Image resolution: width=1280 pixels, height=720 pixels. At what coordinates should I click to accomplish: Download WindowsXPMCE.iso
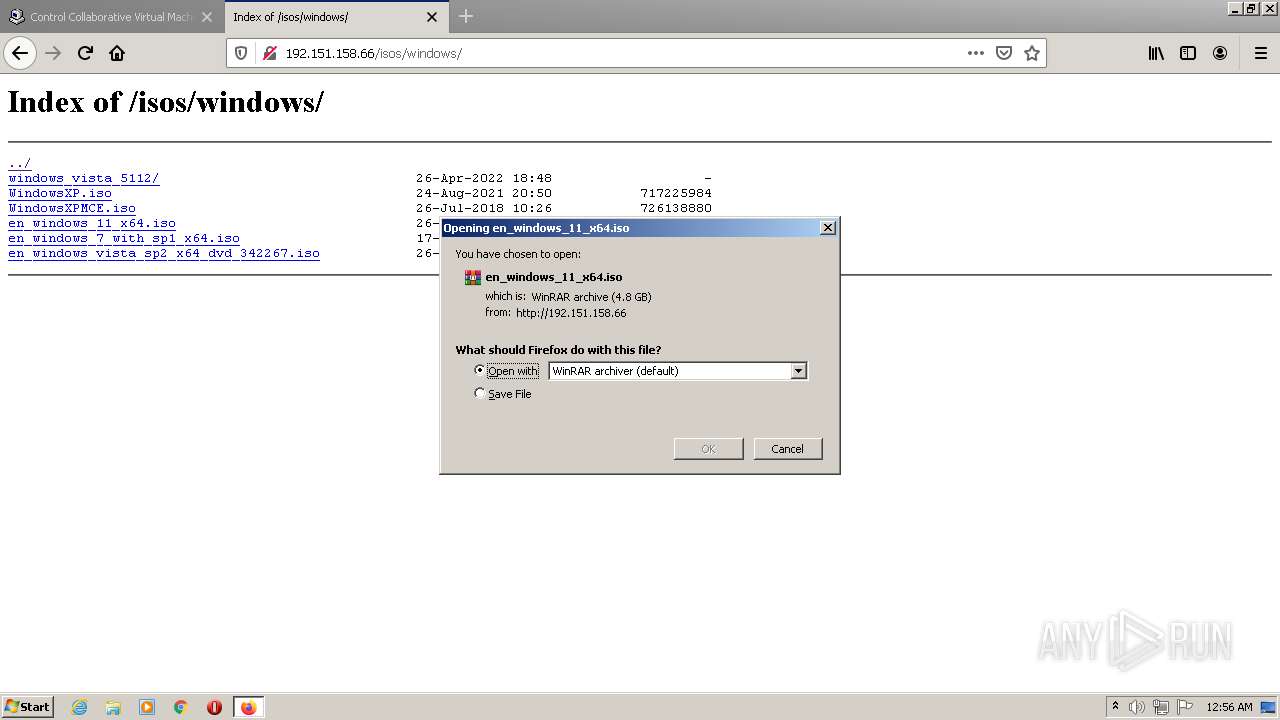pos(72,208)
